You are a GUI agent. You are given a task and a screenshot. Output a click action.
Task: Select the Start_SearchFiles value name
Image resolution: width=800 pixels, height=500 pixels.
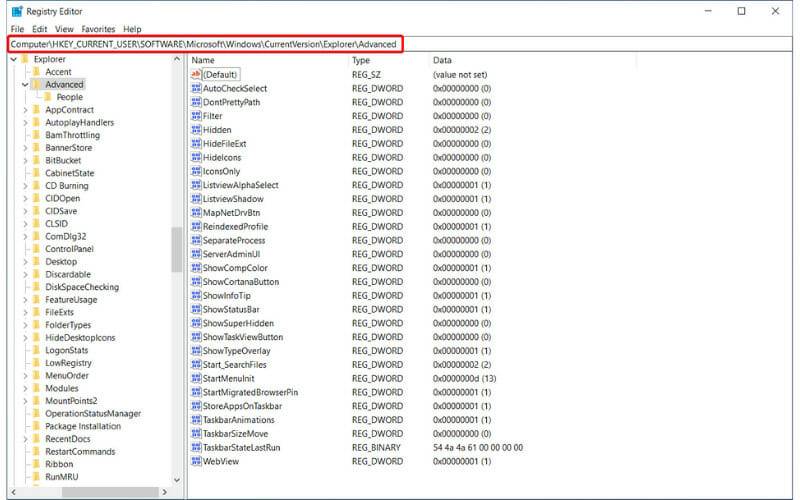(x=235, y=364)
